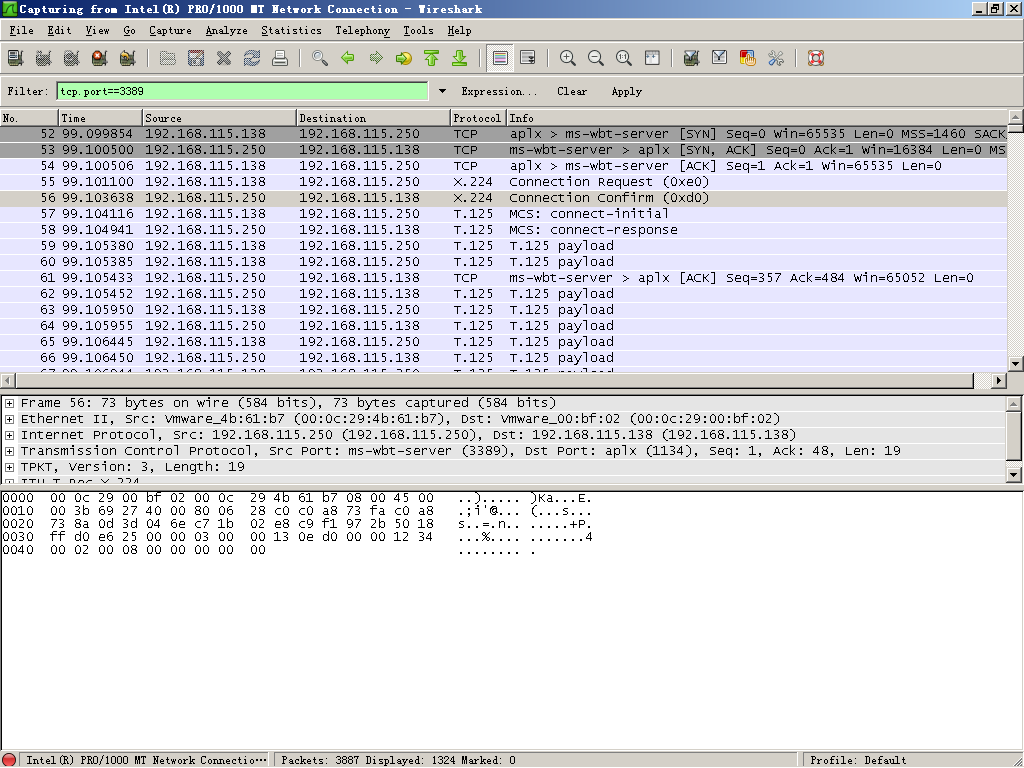Screen dimensions: 1024x768
Task: Find a packet with the magnifier icon
Action: pyautogui.click(x=320, y=58)
